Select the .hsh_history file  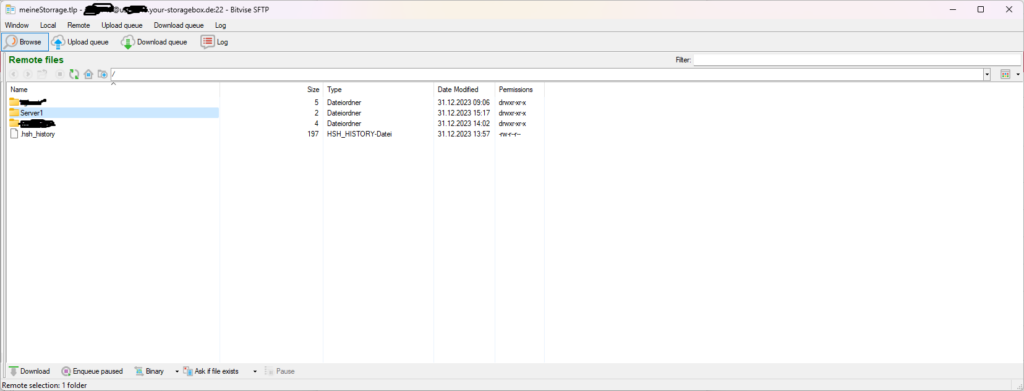[37, 134]
